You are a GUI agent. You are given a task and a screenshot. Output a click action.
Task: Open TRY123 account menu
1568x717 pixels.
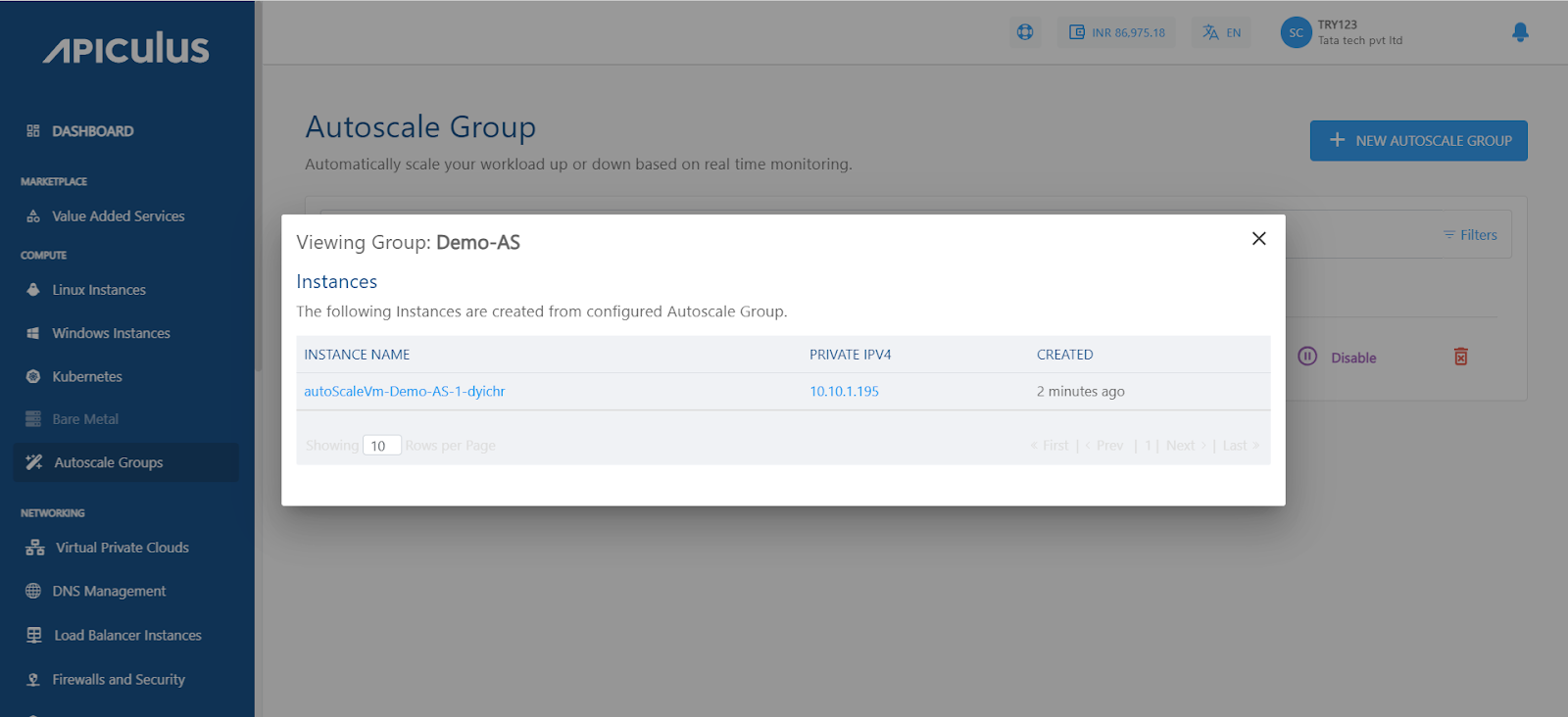[x=1360, y=32]
